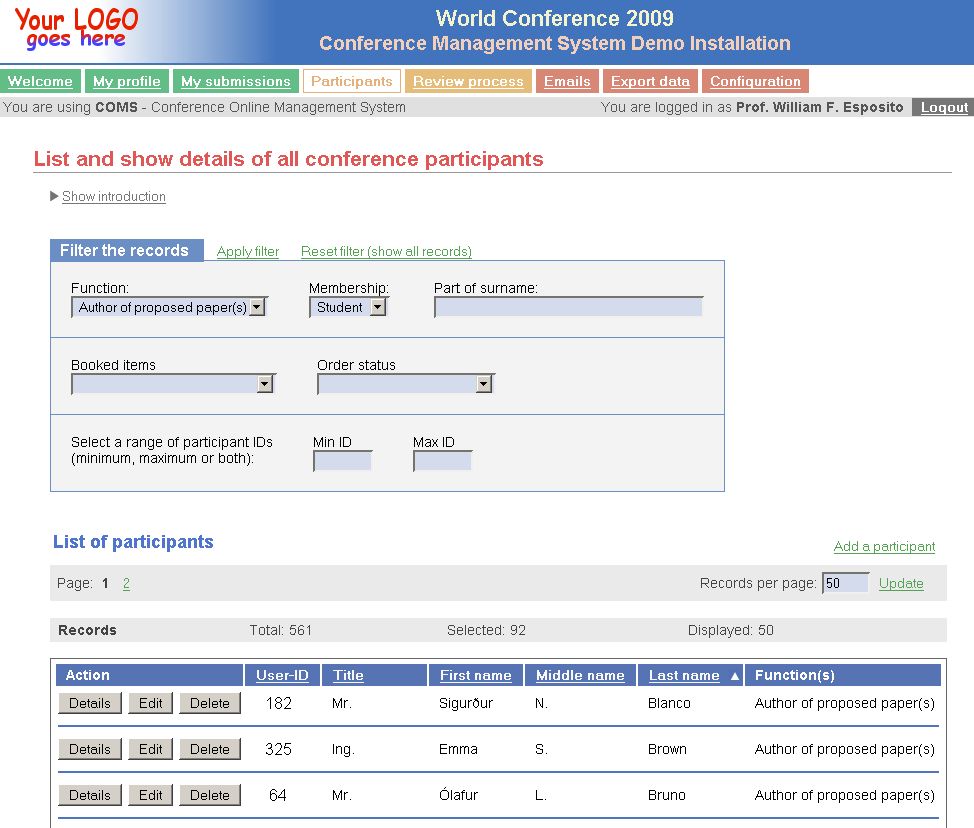This screenshot has width=974, height=828.
Task: Click the Displayed: 50 text
Action: tap(730, 630)
